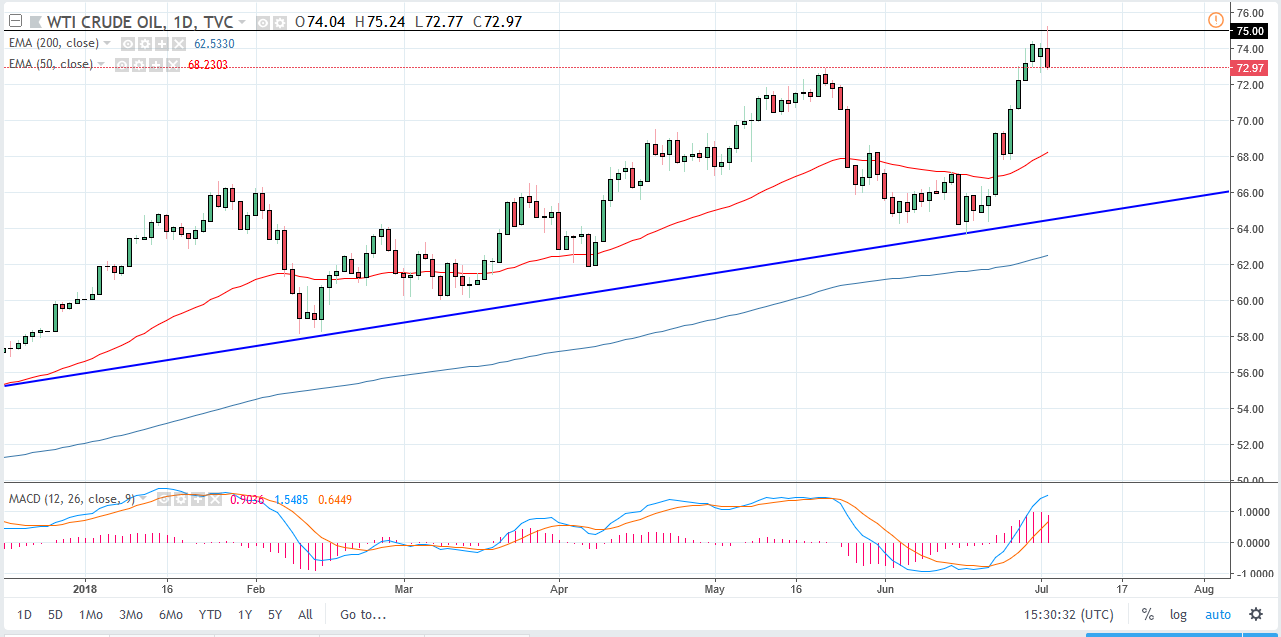
Task: Remove EMA (200, close) with its X icon
Action: 179,43
